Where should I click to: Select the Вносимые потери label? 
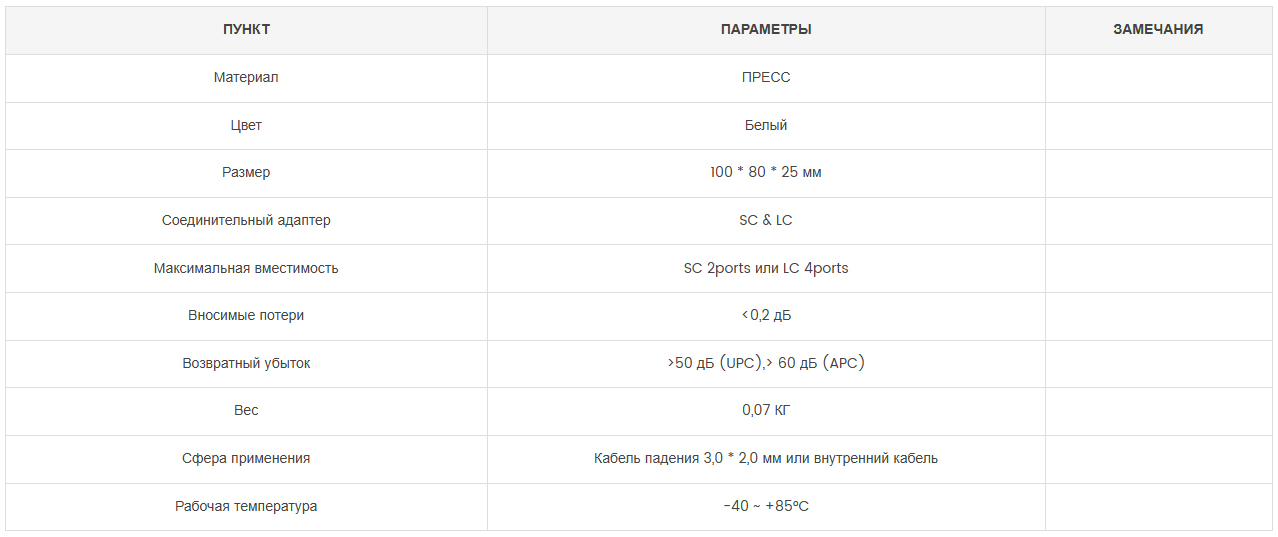tap(246, 315)
